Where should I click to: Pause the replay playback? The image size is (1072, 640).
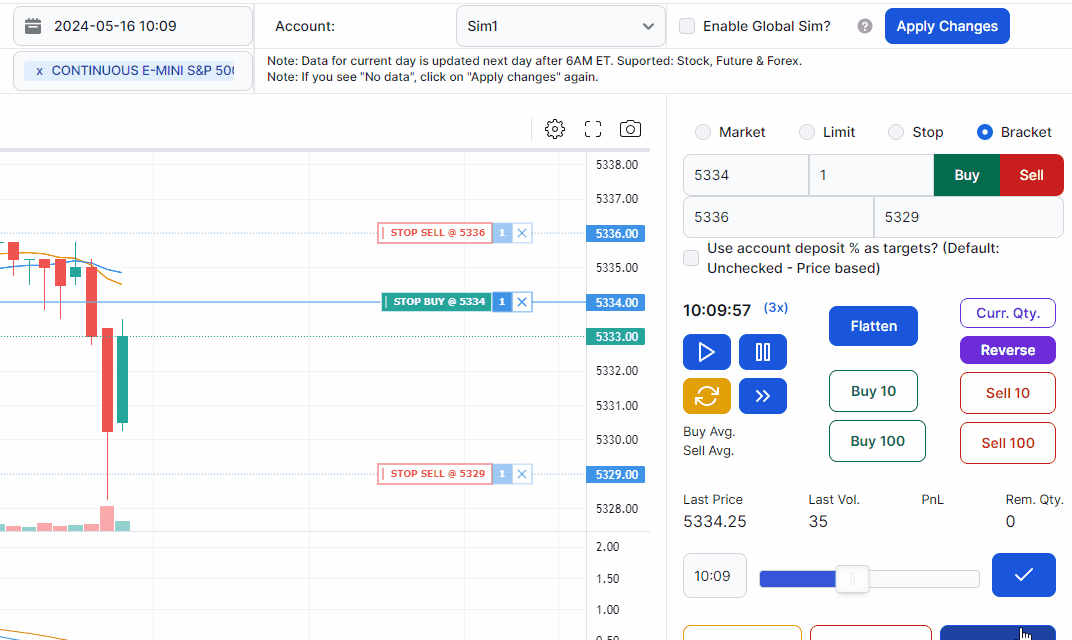point(763,352)
